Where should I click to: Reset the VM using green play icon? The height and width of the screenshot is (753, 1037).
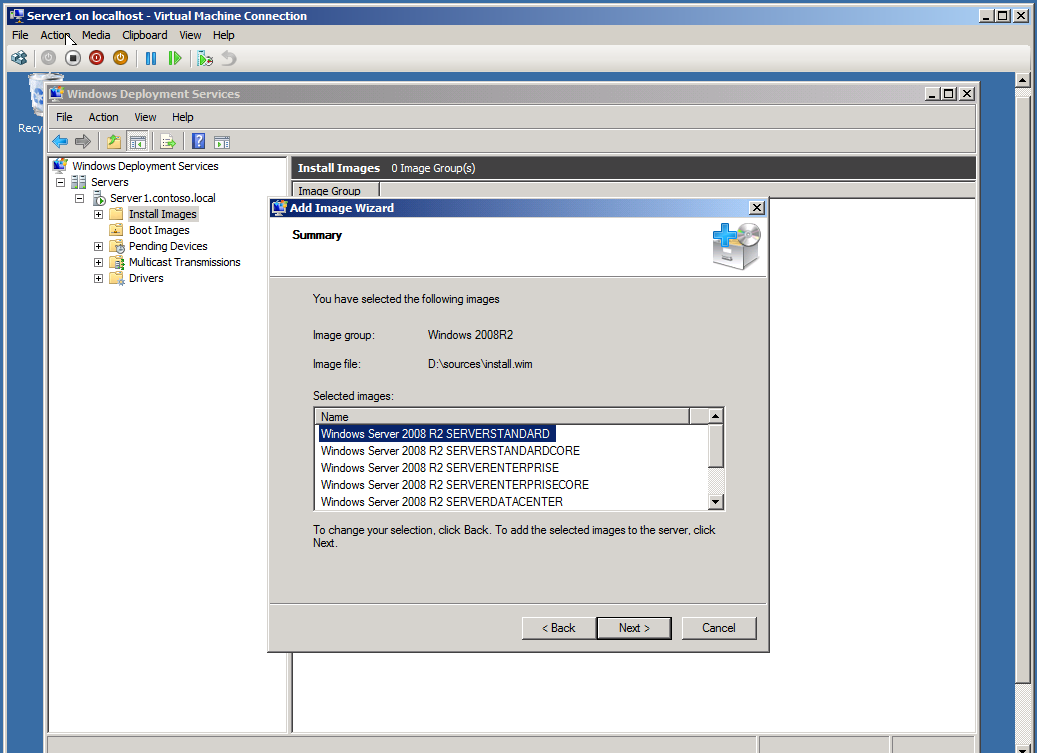[x=175, y=58]
